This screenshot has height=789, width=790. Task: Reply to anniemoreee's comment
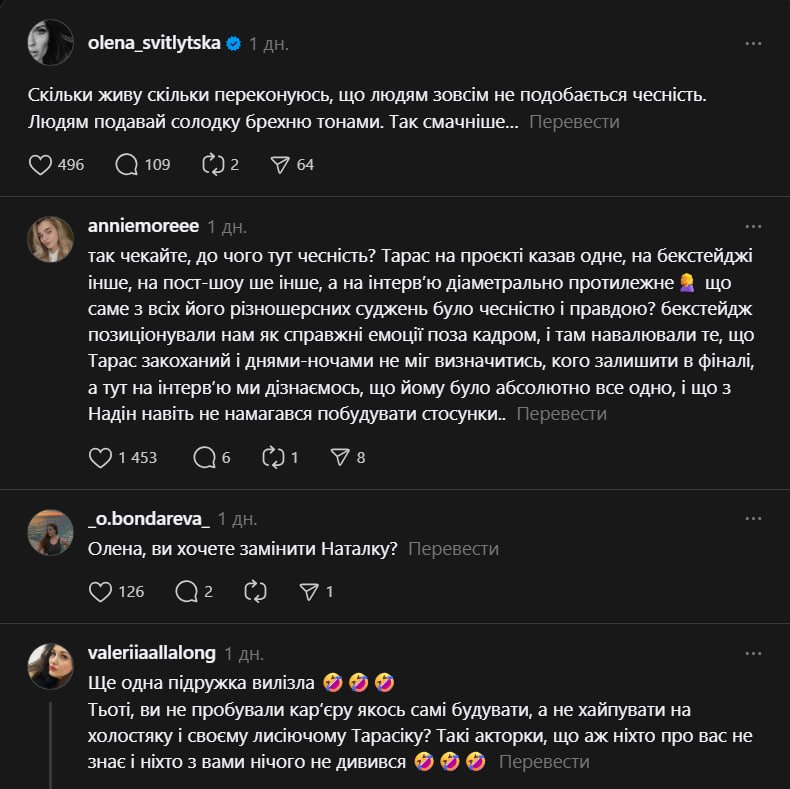[204, 457]
